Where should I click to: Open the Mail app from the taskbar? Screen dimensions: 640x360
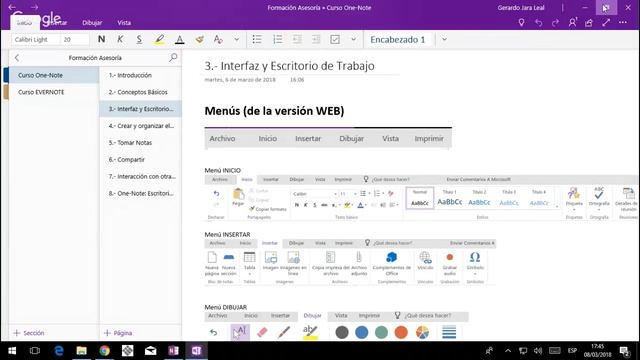click(151, 351)
